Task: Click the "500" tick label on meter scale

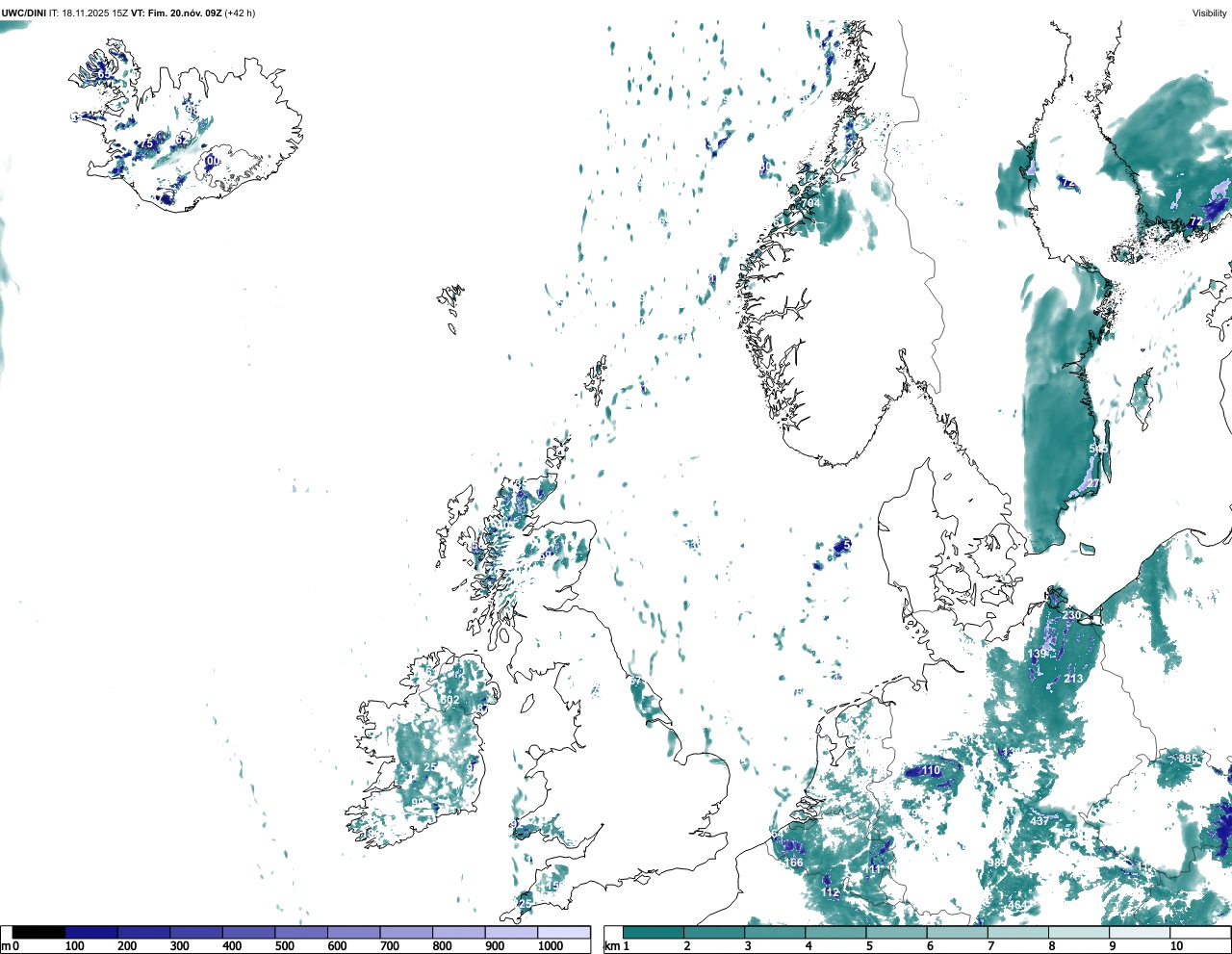Action: [285, 946]
